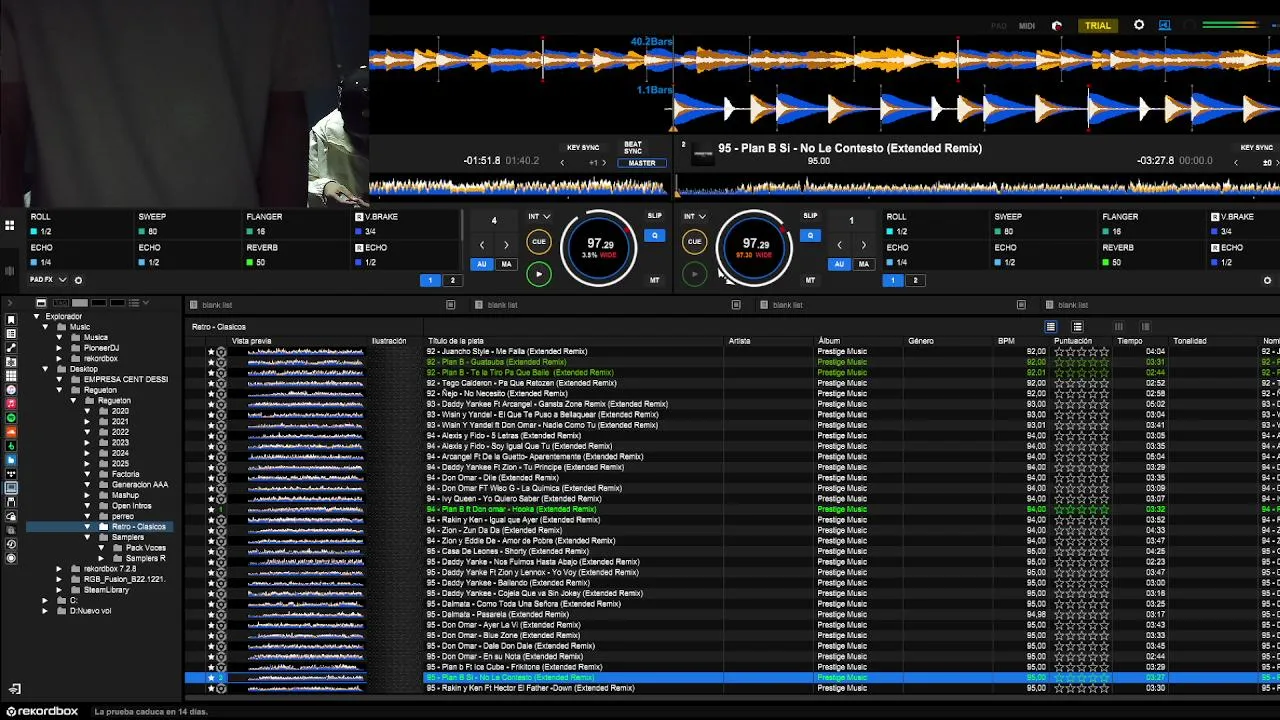This screenshot has width=1280, height=720.
Task: Expand the rekordbox 7.2.8 folder
Action: (59, 569)
